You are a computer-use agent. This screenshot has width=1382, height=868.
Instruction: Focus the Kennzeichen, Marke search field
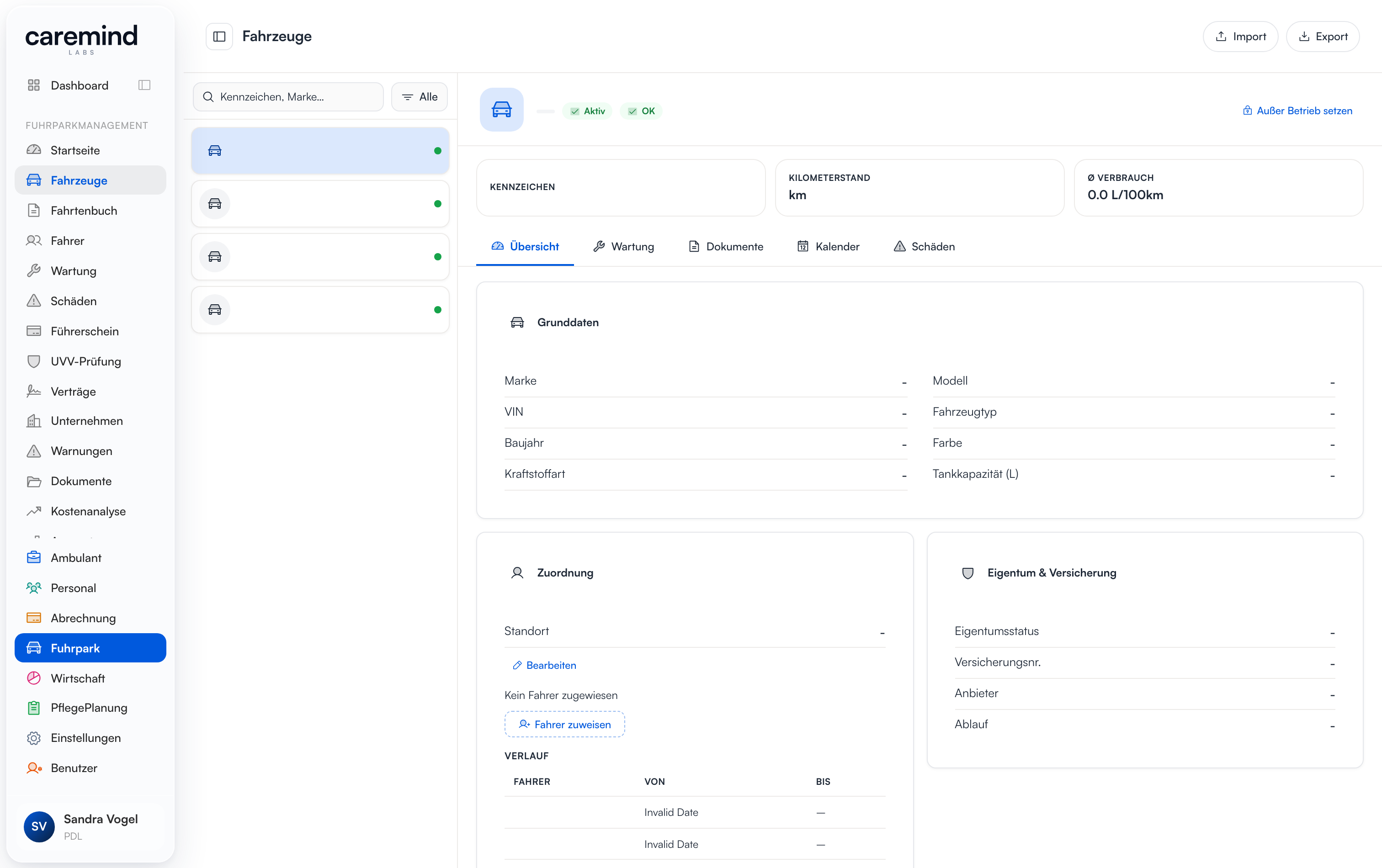pos(288,97)
